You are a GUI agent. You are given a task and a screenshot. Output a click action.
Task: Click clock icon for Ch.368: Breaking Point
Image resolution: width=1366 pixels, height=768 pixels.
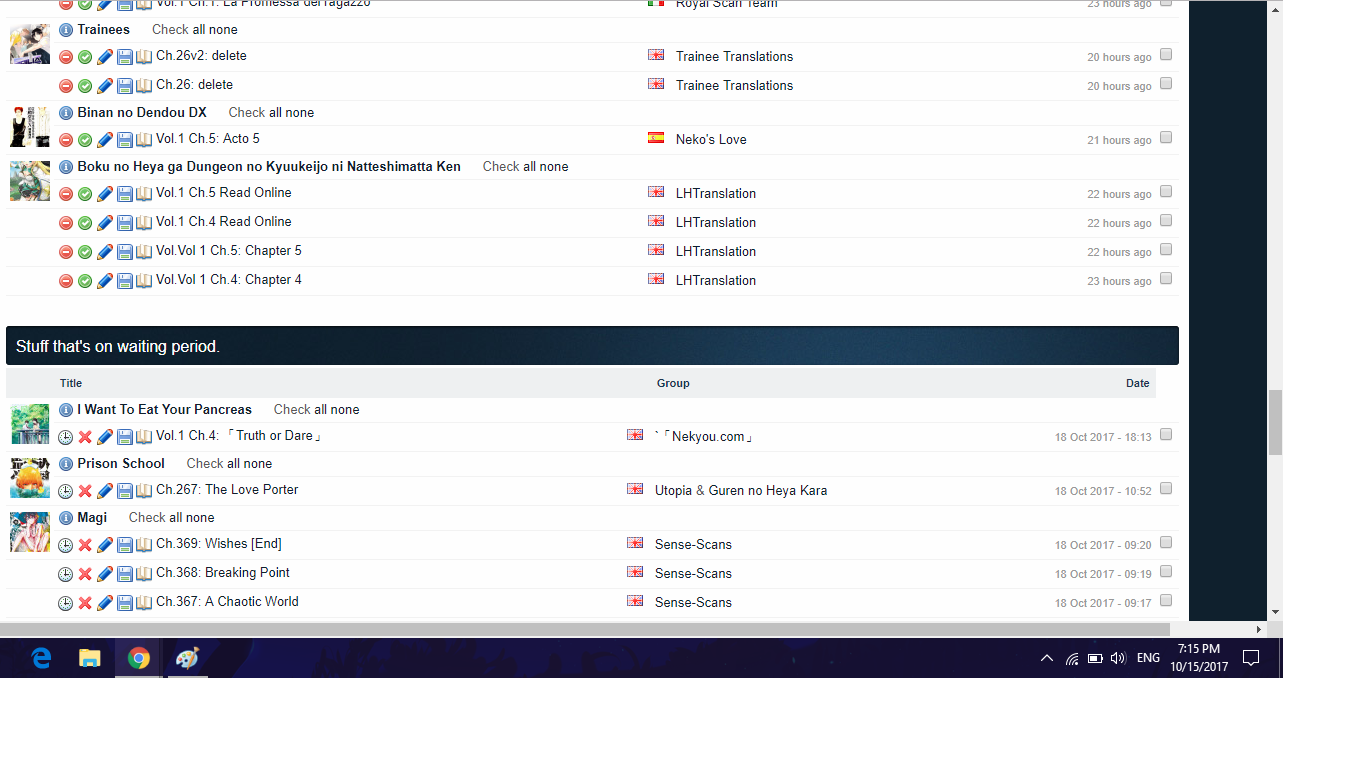tap(65, 574)
